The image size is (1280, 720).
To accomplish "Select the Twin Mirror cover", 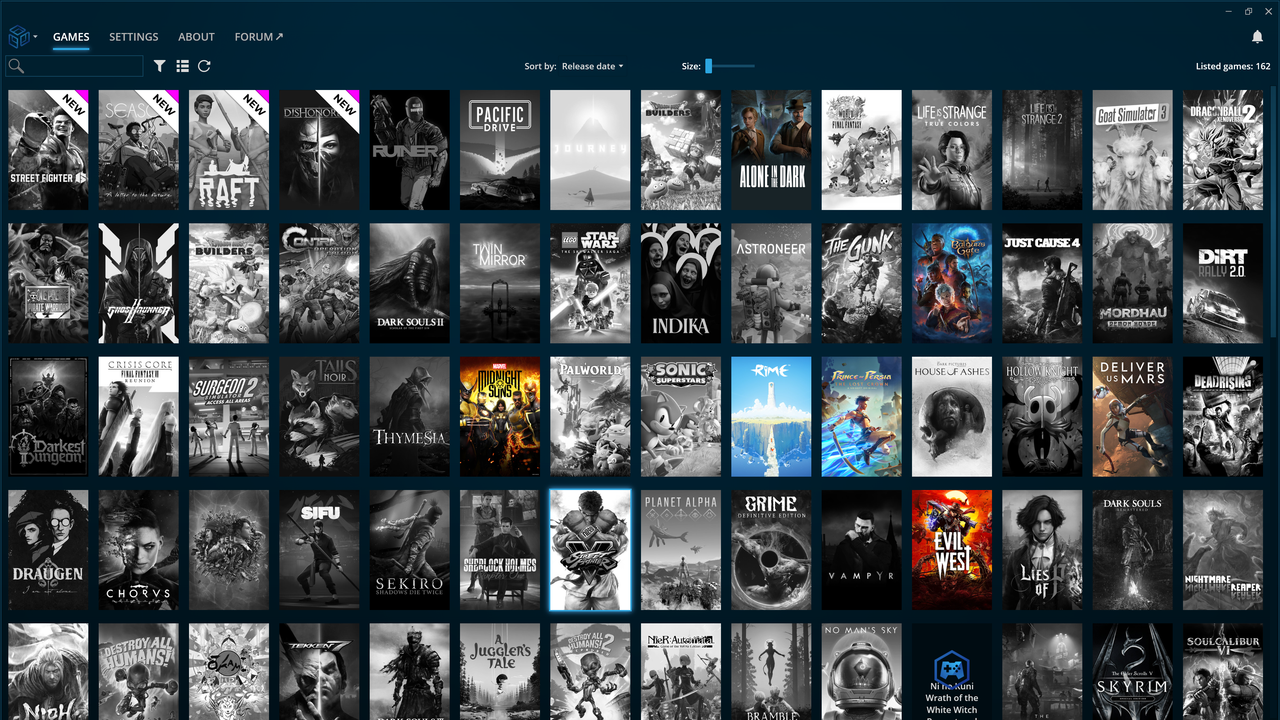I will point(500,284).
